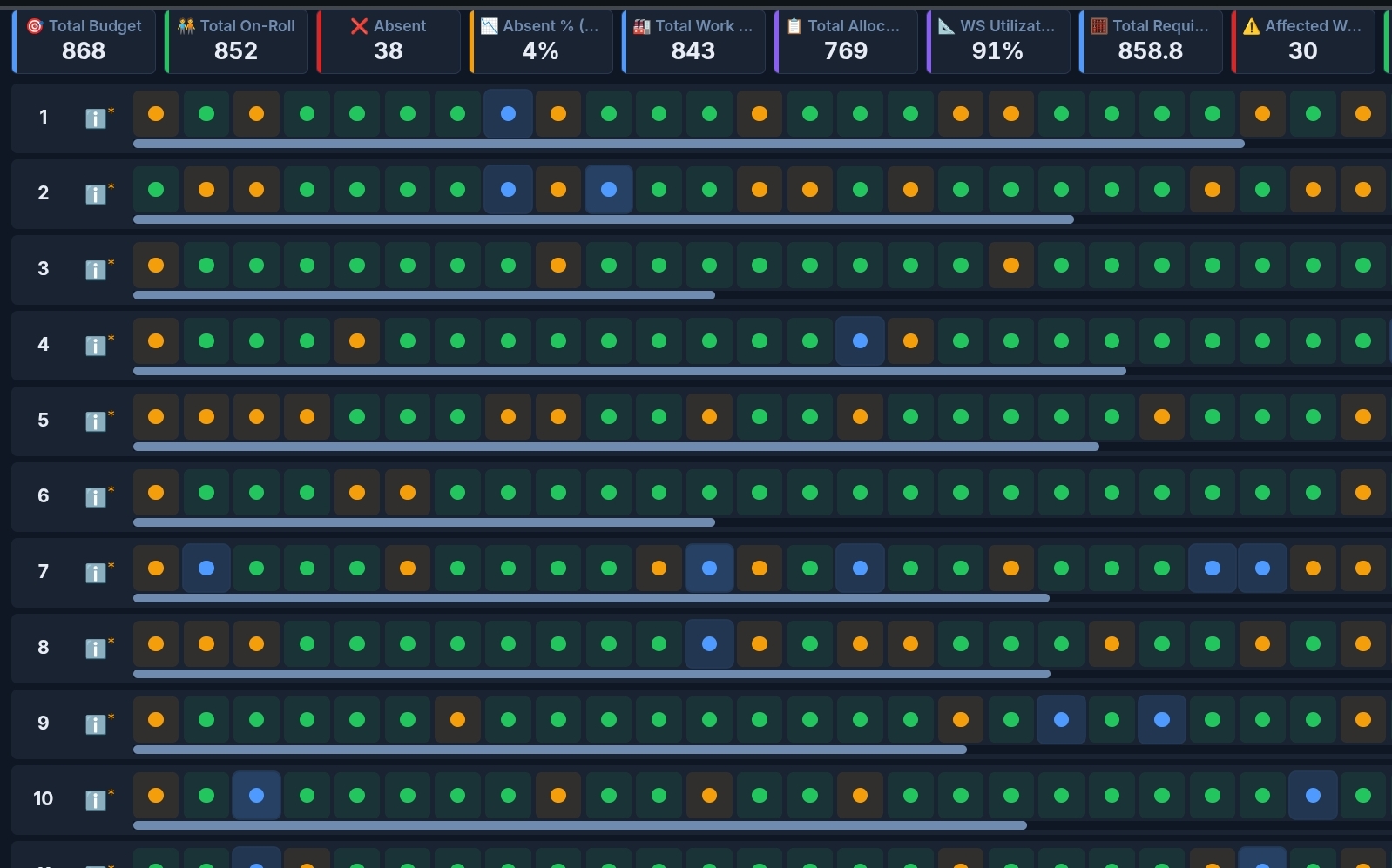Image resolution: width=1392 pixels, height=868 pixels.
Task: Click the warning icon on Affected W card
Action: point(1252,26)
